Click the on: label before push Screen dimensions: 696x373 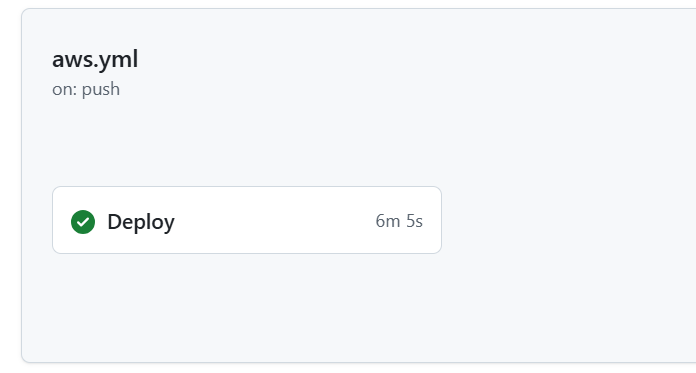coord(65,89)
